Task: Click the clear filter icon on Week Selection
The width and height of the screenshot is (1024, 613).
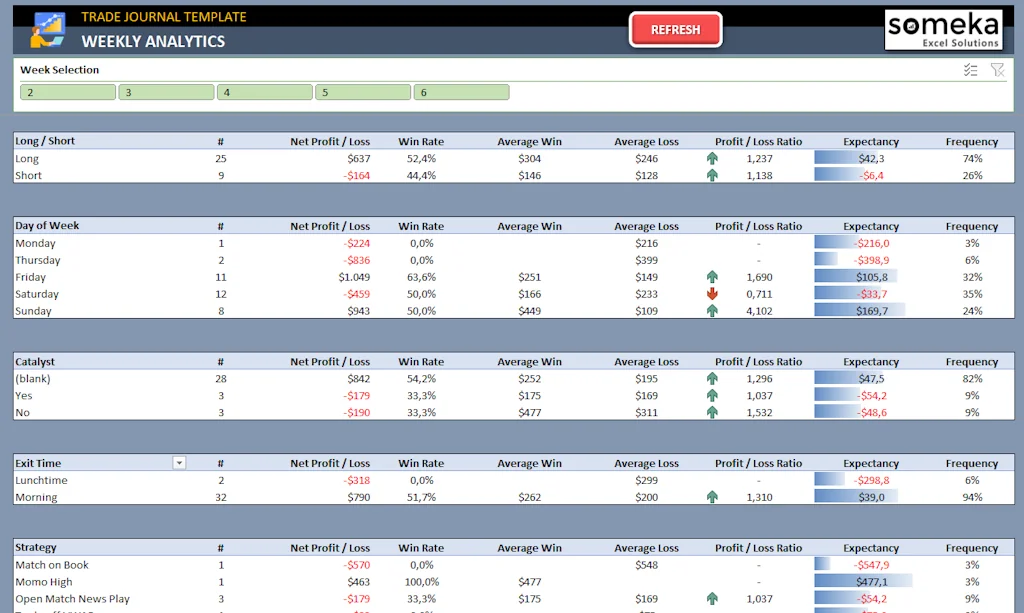Action: (x=996, y=69)
